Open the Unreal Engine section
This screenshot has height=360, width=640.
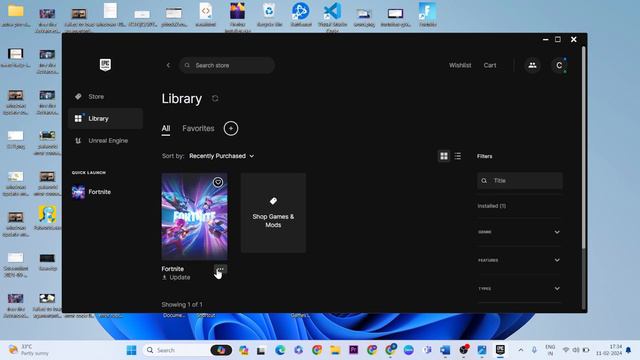click(105, 141)
